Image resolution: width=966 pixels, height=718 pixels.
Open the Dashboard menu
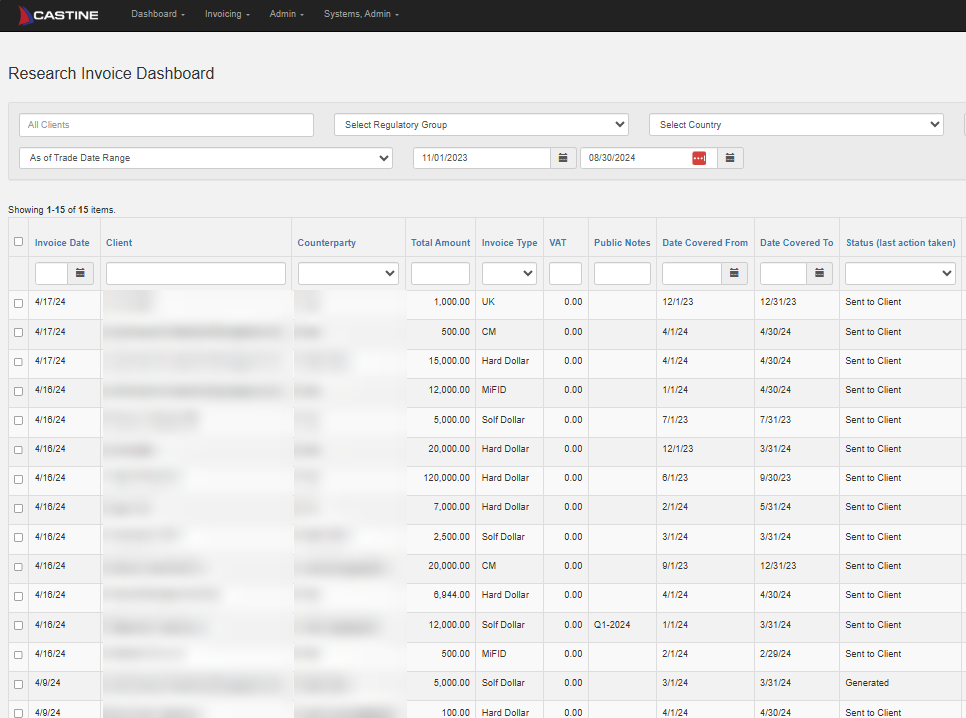tap(158, 14)
